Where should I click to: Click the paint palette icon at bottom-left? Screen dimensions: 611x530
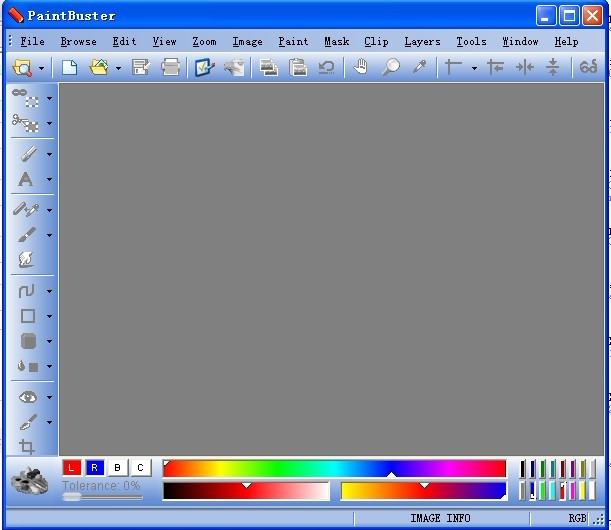coord(30,482)
